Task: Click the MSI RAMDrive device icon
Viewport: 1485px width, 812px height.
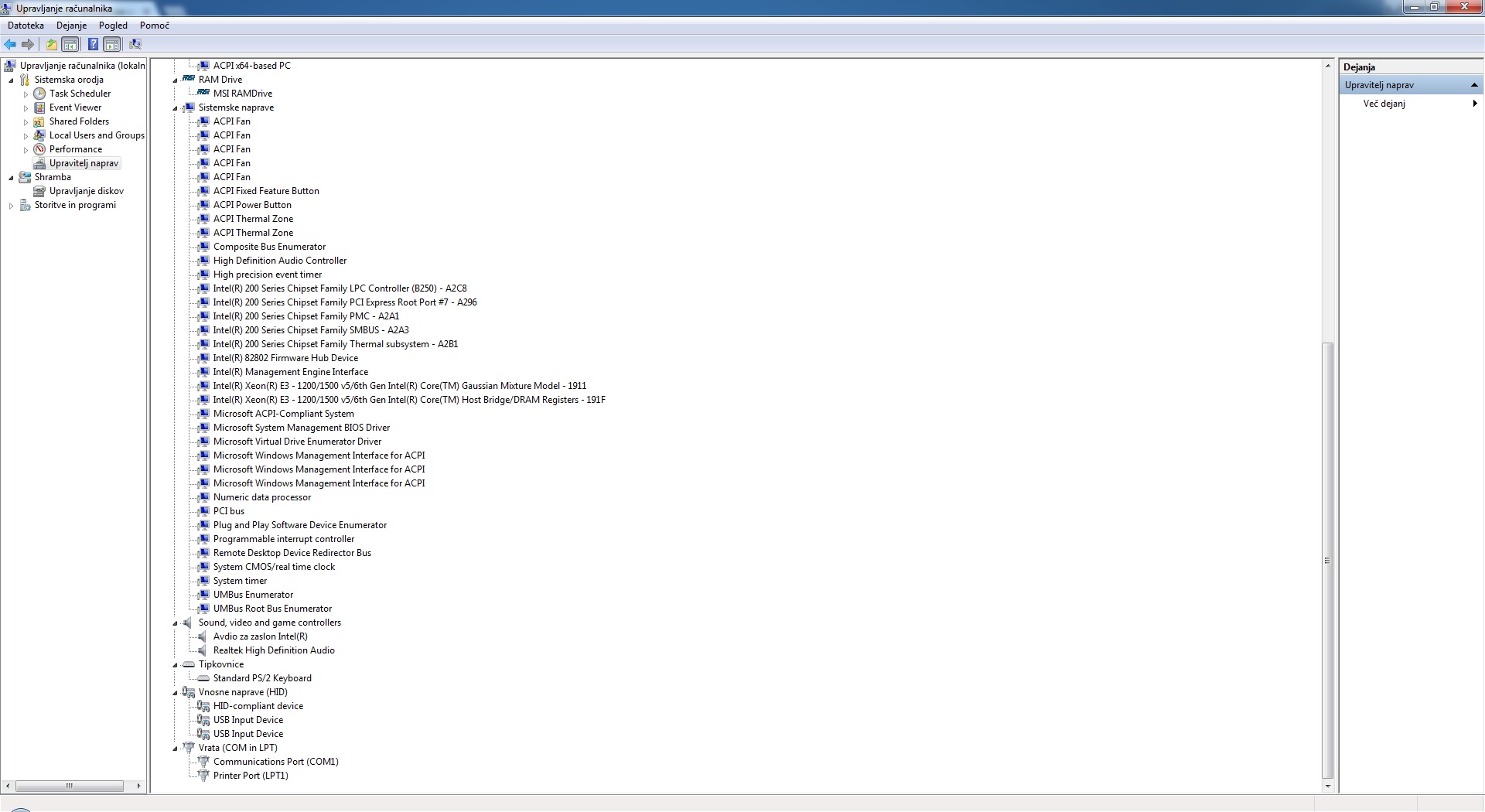Action: click(203, 94)
